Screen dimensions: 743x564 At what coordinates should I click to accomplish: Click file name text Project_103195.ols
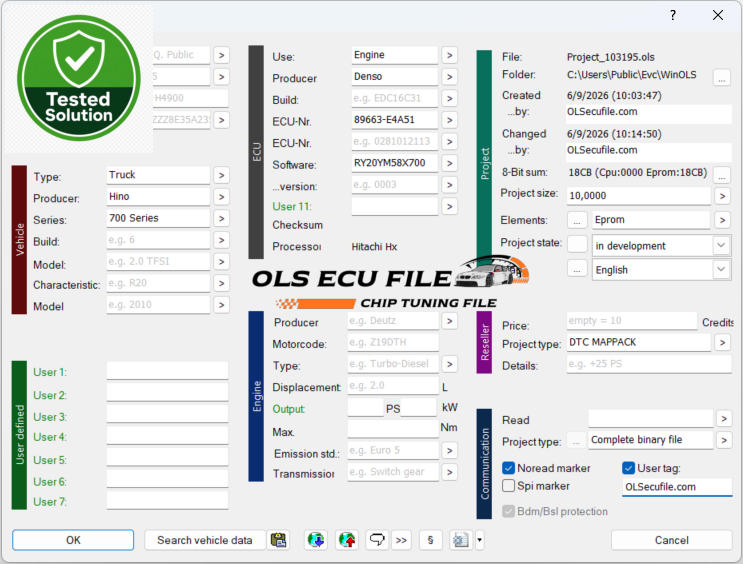(x=610, y=57)
